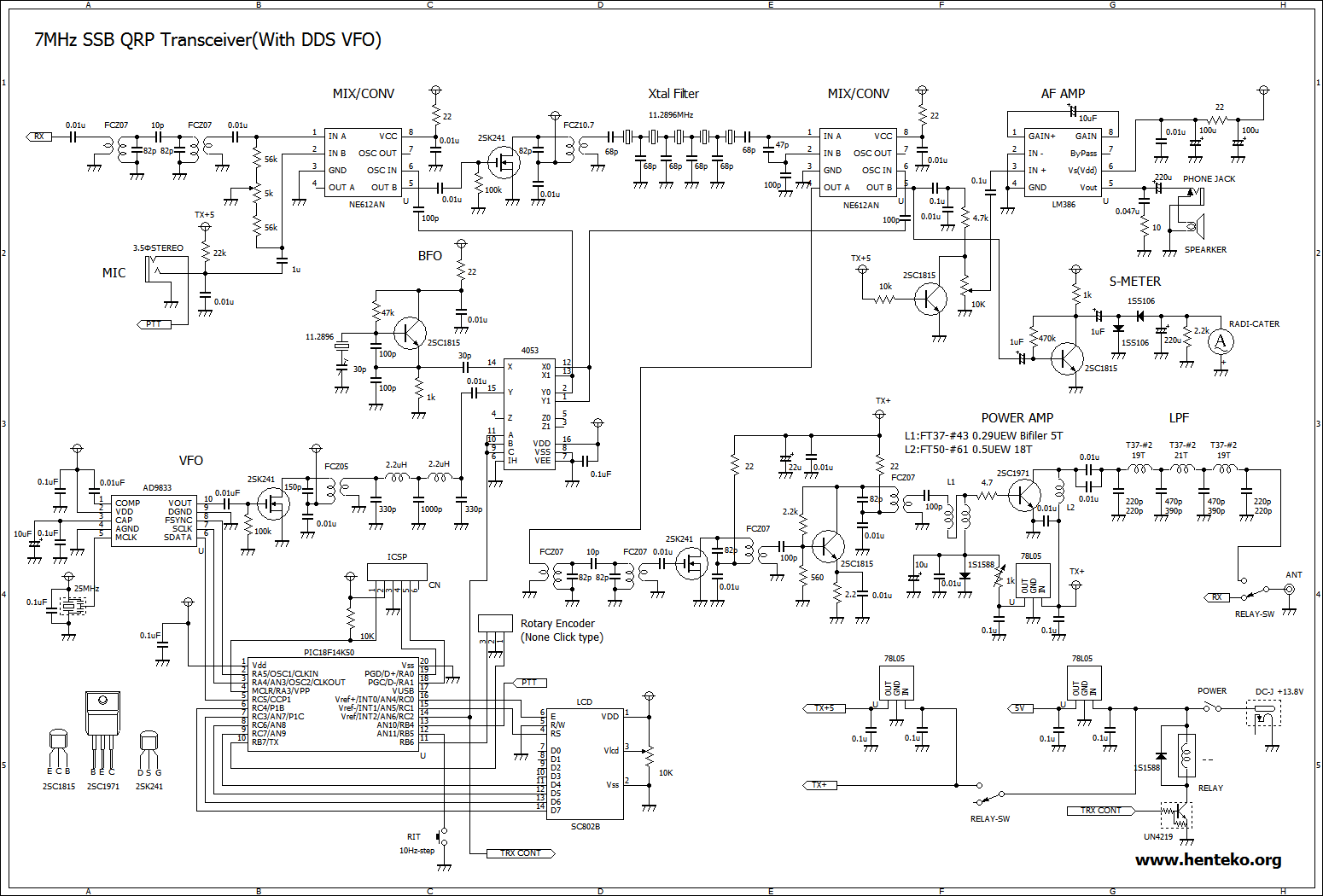Select the 'BFO' section label
The image size is (1323, 896).
click(x=430, y=256)
